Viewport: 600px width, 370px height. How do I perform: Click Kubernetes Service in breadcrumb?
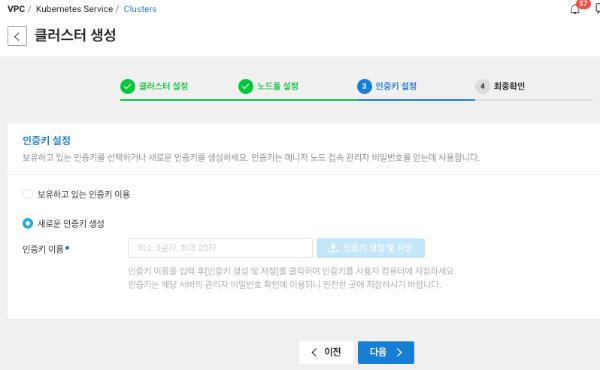74,9
